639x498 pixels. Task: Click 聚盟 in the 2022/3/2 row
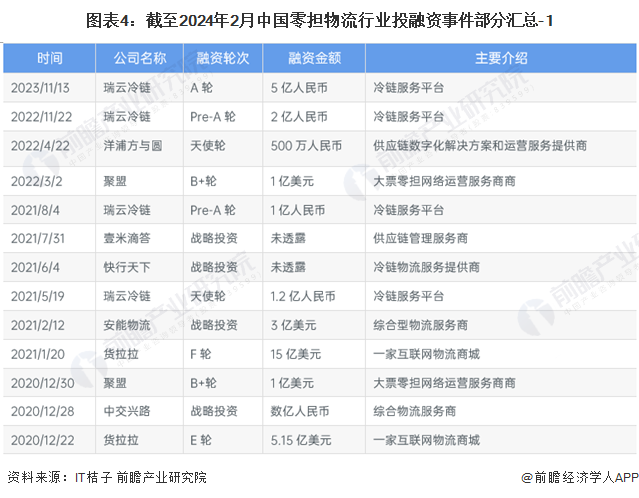(x=115, y=181)
